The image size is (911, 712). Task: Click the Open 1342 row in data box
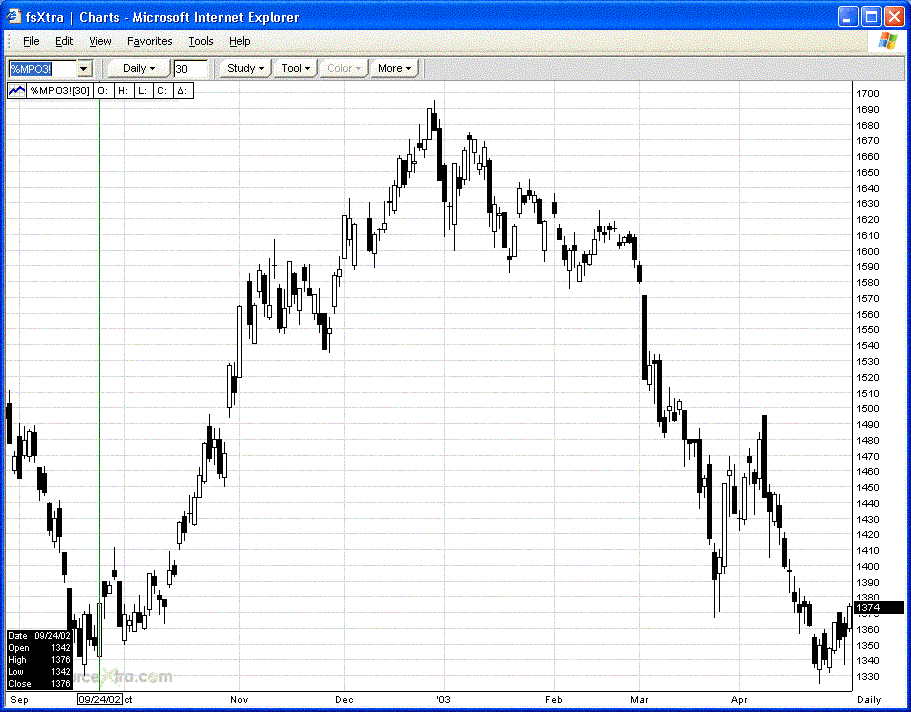pos(40,647)
